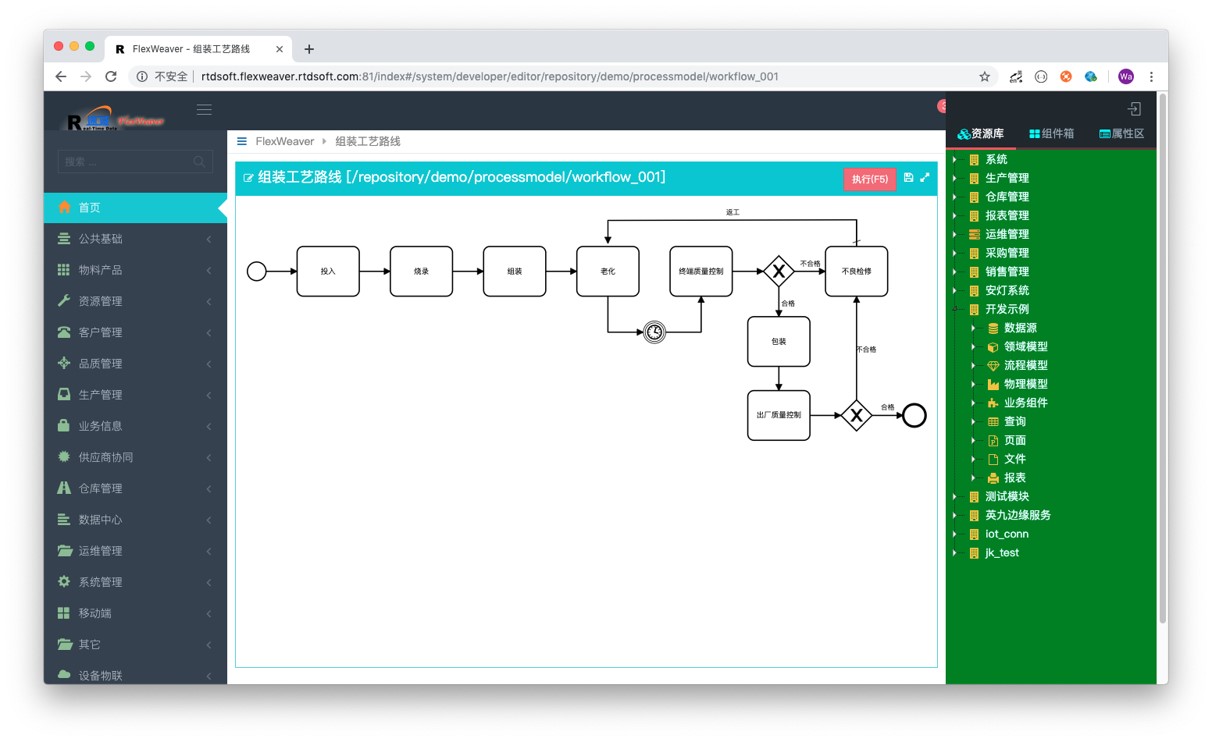Image resolution: width=1212 pixels, height=742 pixels.
Task: Expand the 流程模型 tree folder
Action: coord(973,366)
